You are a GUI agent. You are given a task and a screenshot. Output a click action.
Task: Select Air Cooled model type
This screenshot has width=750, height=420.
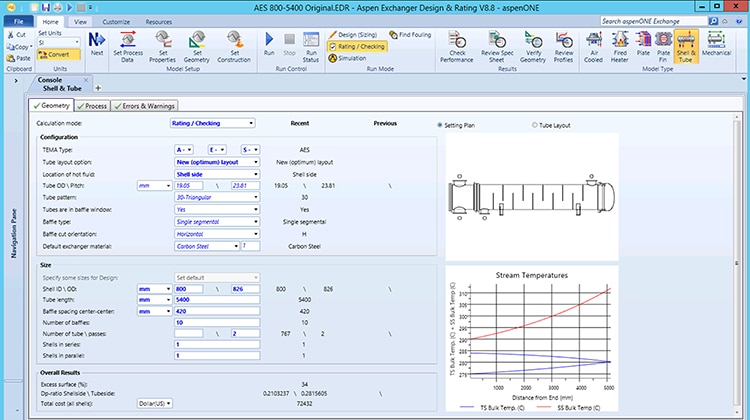pyautogui.click(x=594, y=46)
